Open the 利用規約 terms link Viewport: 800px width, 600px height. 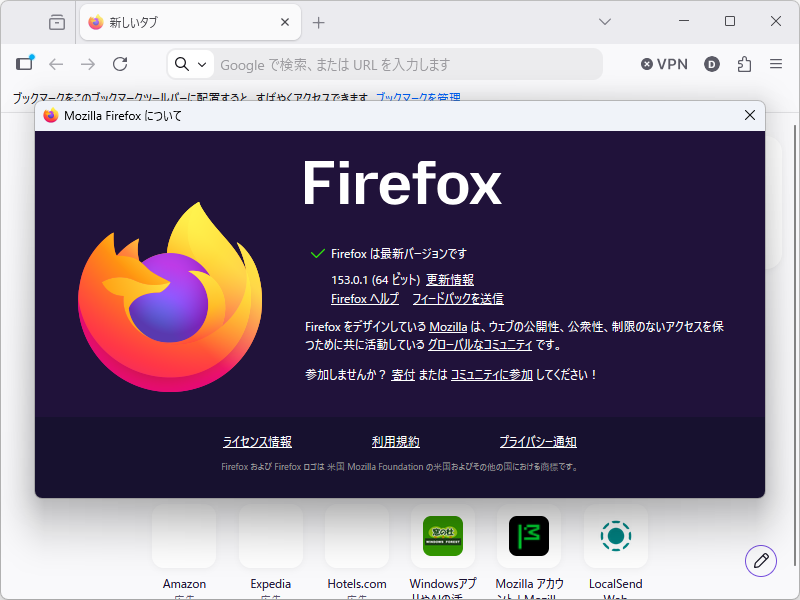395,442
